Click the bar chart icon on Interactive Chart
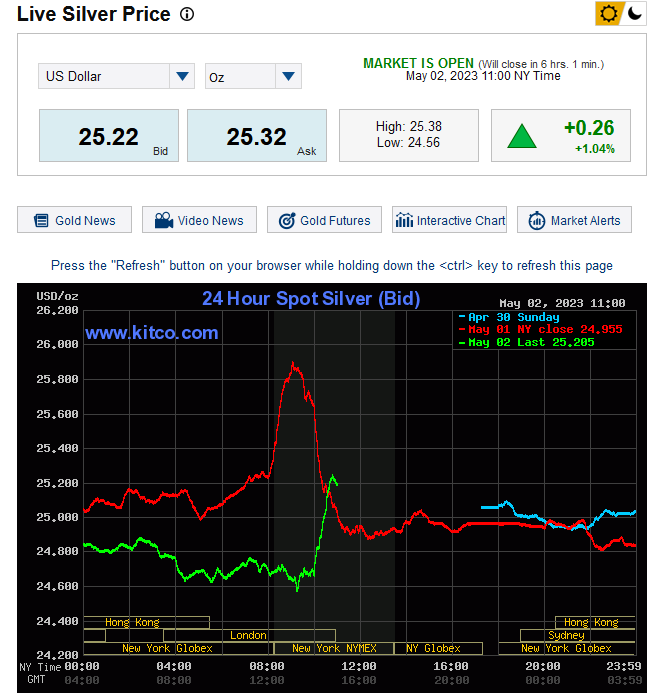This screenshot has height=696, width=667. 404,220
